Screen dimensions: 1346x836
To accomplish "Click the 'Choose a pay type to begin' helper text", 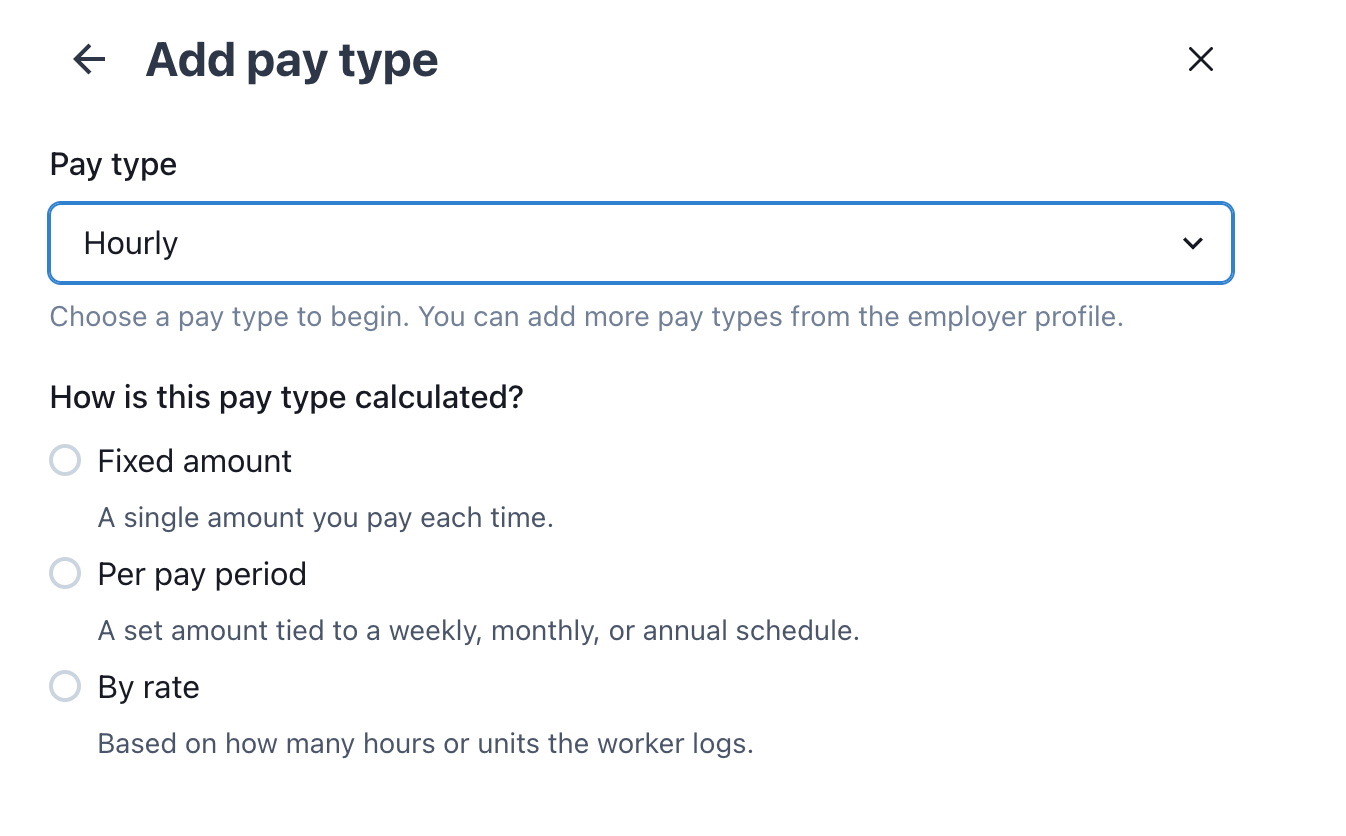I will coord(230,317).
